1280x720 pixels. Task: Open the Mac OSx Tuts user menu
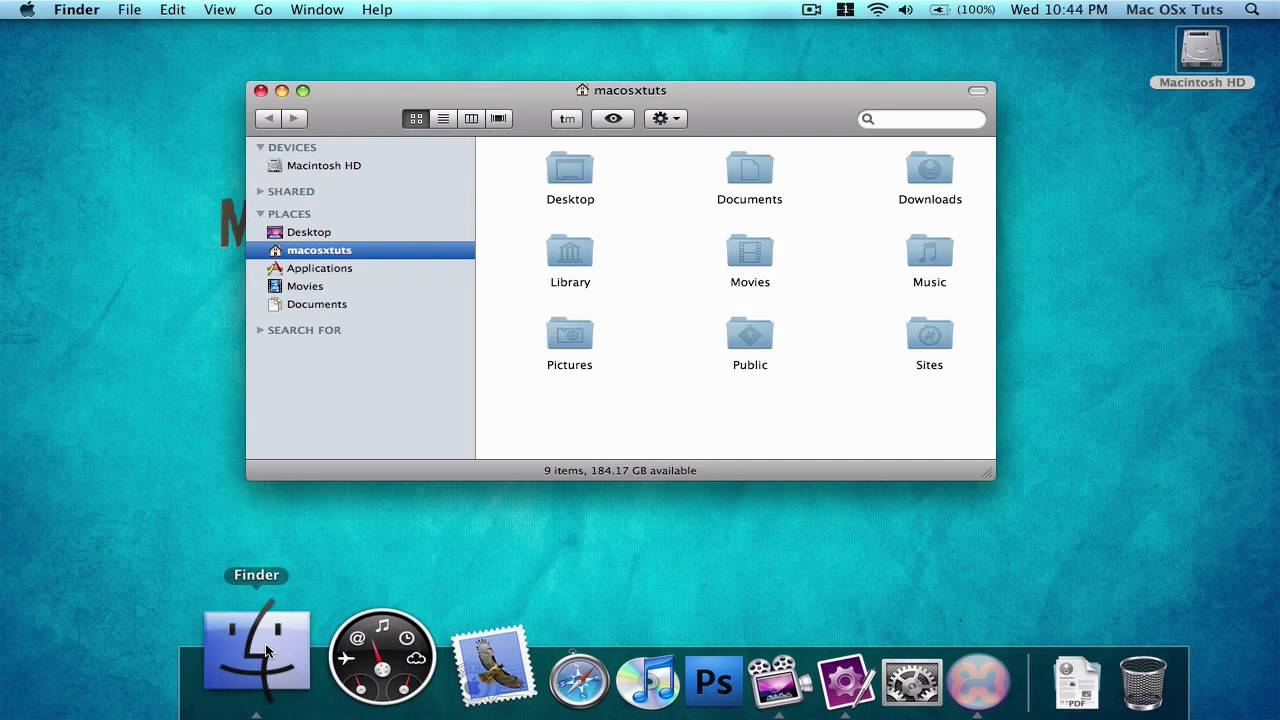point(1174,10)
